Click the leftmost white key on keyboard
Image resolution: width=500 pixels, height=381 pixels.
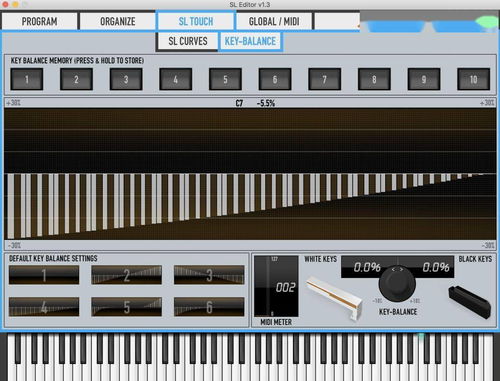pyautogui.click(x=11, y=358)
